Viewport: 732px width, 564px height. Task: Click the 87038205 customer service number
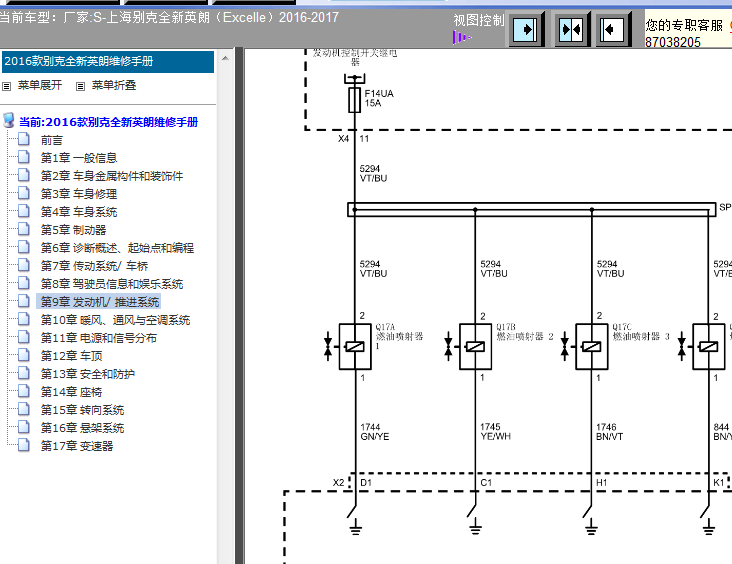(x=673, y=42)
